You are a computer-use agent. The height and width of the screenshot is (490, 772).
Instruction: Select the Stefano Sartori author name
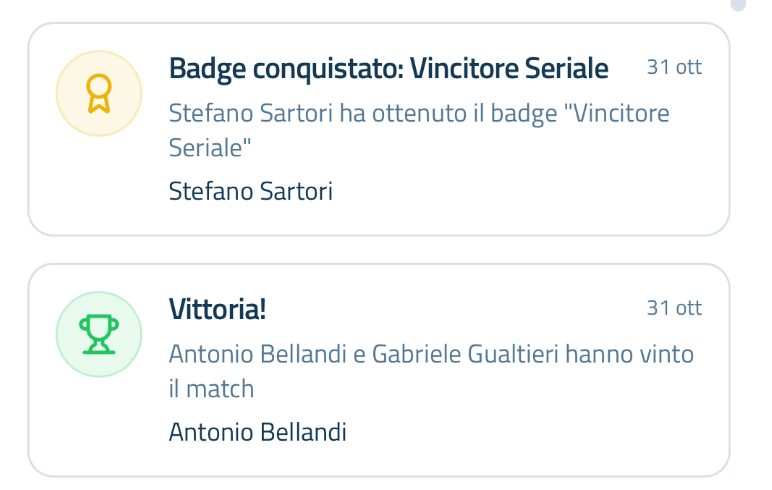point(250,191)
